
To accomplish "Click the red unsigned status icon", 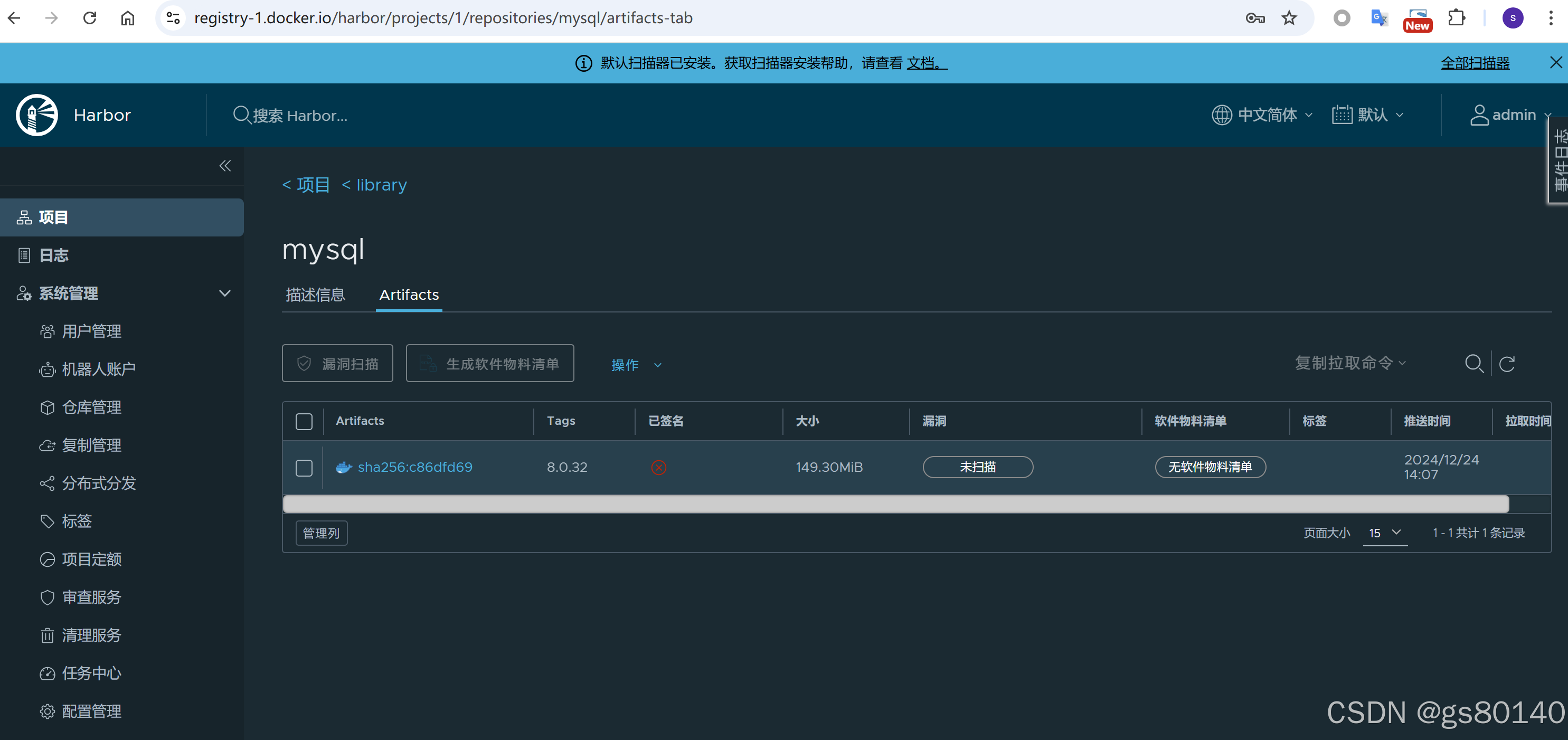I will click(x=658, y=467).
